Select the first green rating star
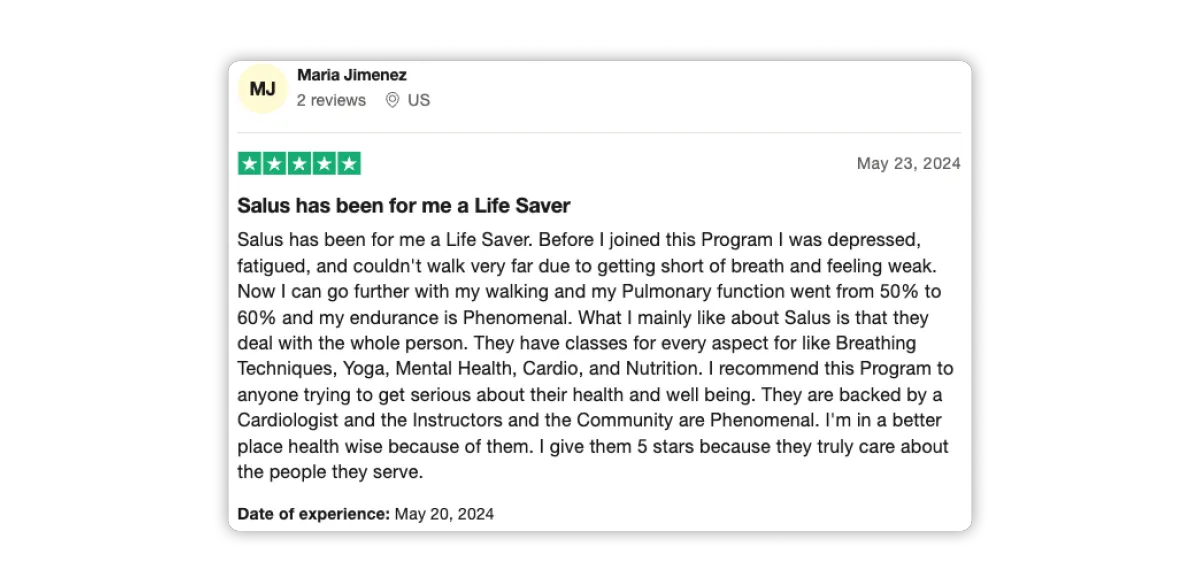Screen dimensions: 1200x581 tap(250, 164)
